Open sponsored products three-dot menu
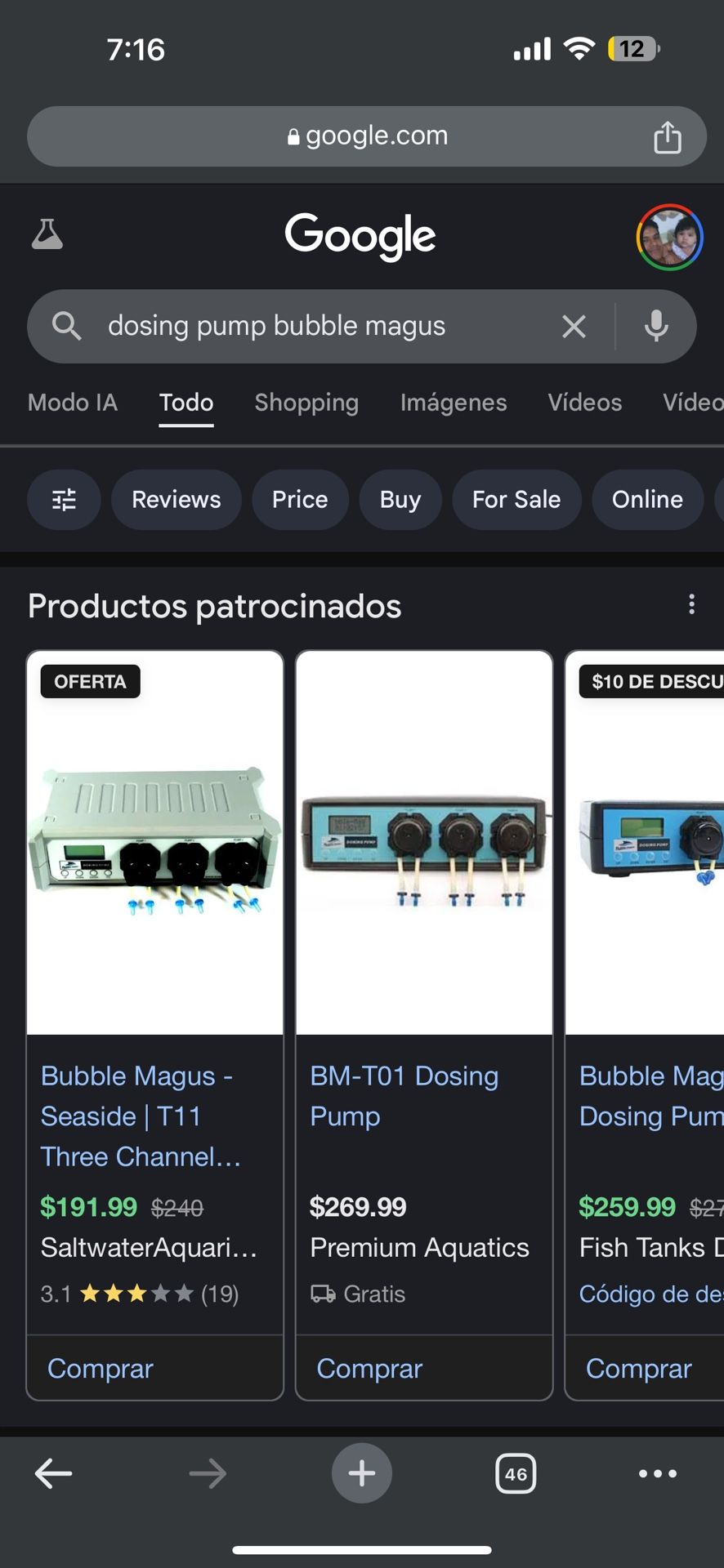The image size is (724, 1568). coord(691,604)
